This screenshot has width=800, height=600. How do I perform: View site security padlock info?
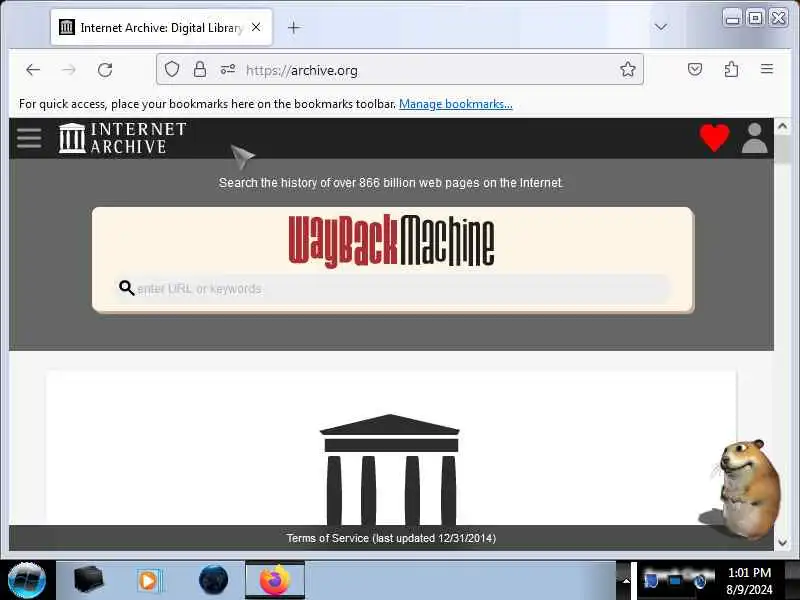(200, 69)
